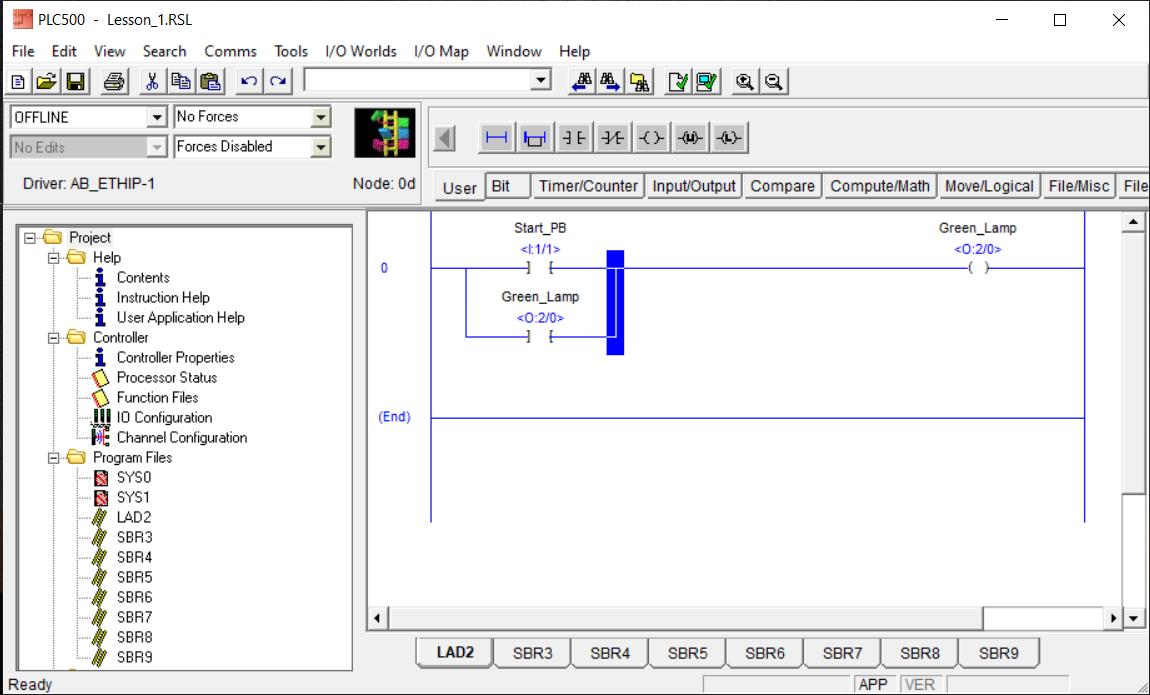Screen dimensions: 1150x695
Task: Zoom in on the ladder view
Action: (745, 81)
